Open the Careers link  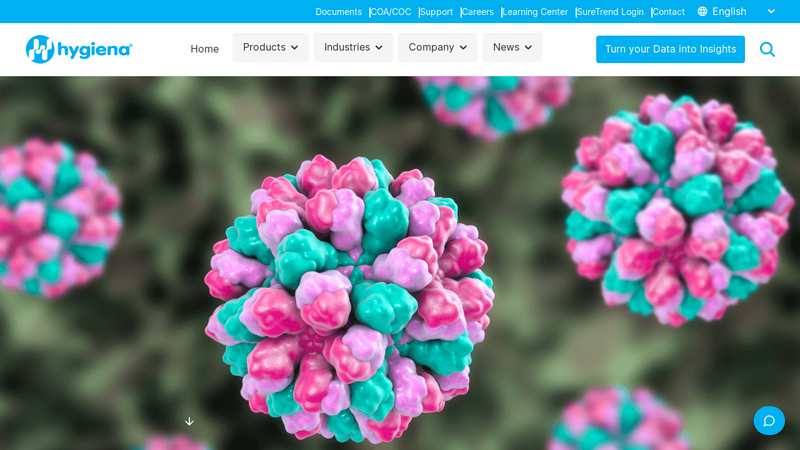coord(478,12)
